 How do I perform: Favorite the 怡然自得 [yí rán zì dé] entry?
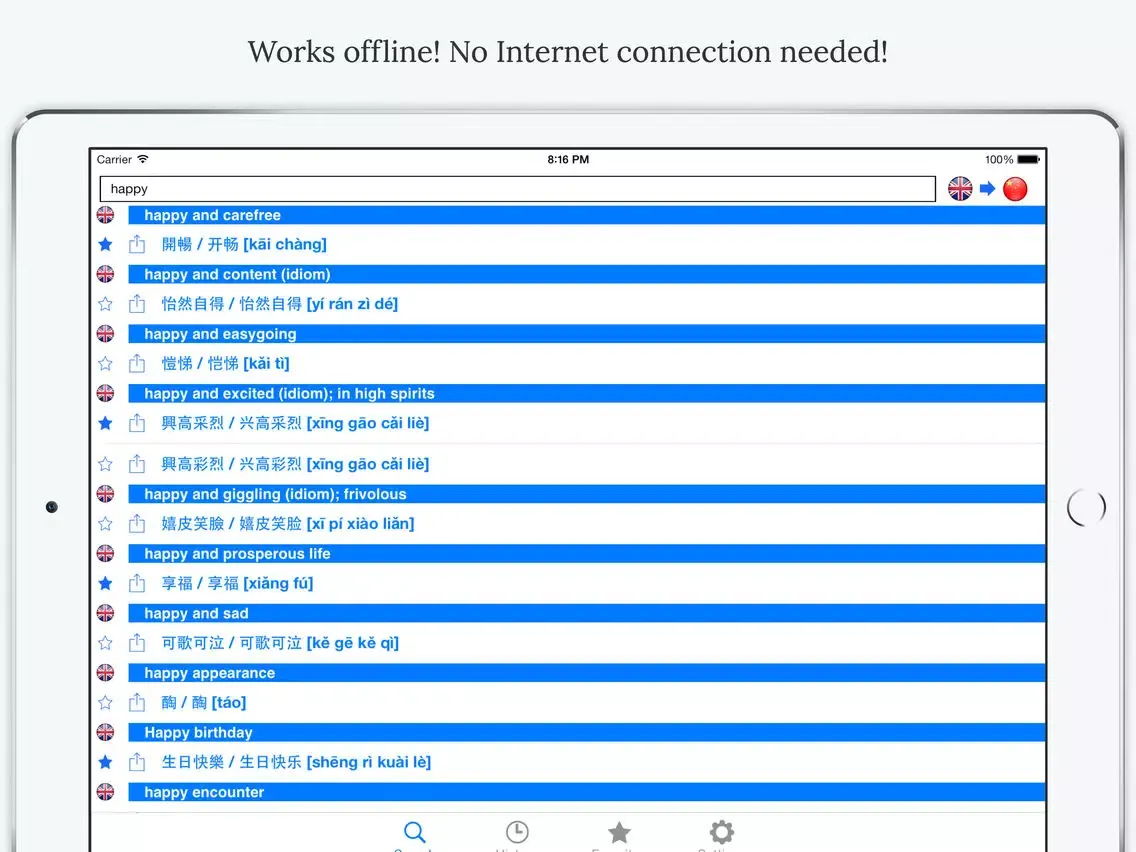point(105,304)
